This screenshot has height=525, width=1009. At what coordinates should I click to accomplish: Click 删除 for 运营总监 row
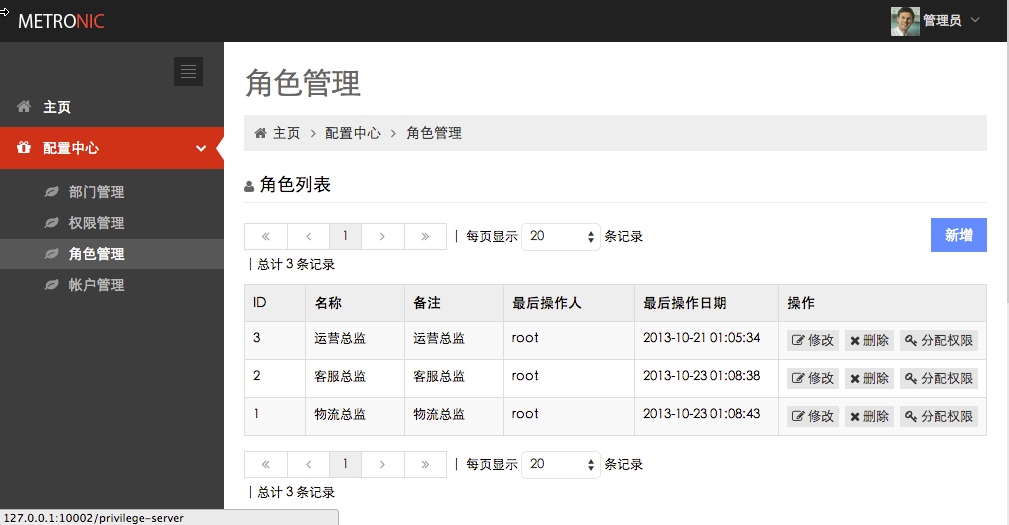869,340
